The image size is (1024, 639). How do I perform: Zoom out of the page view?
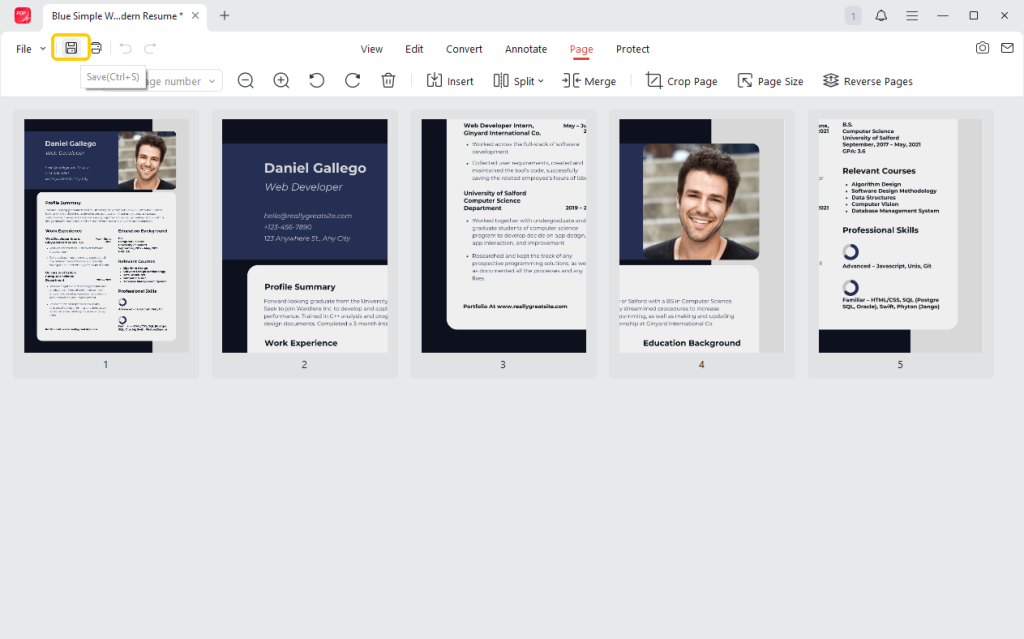pos(245,80)
